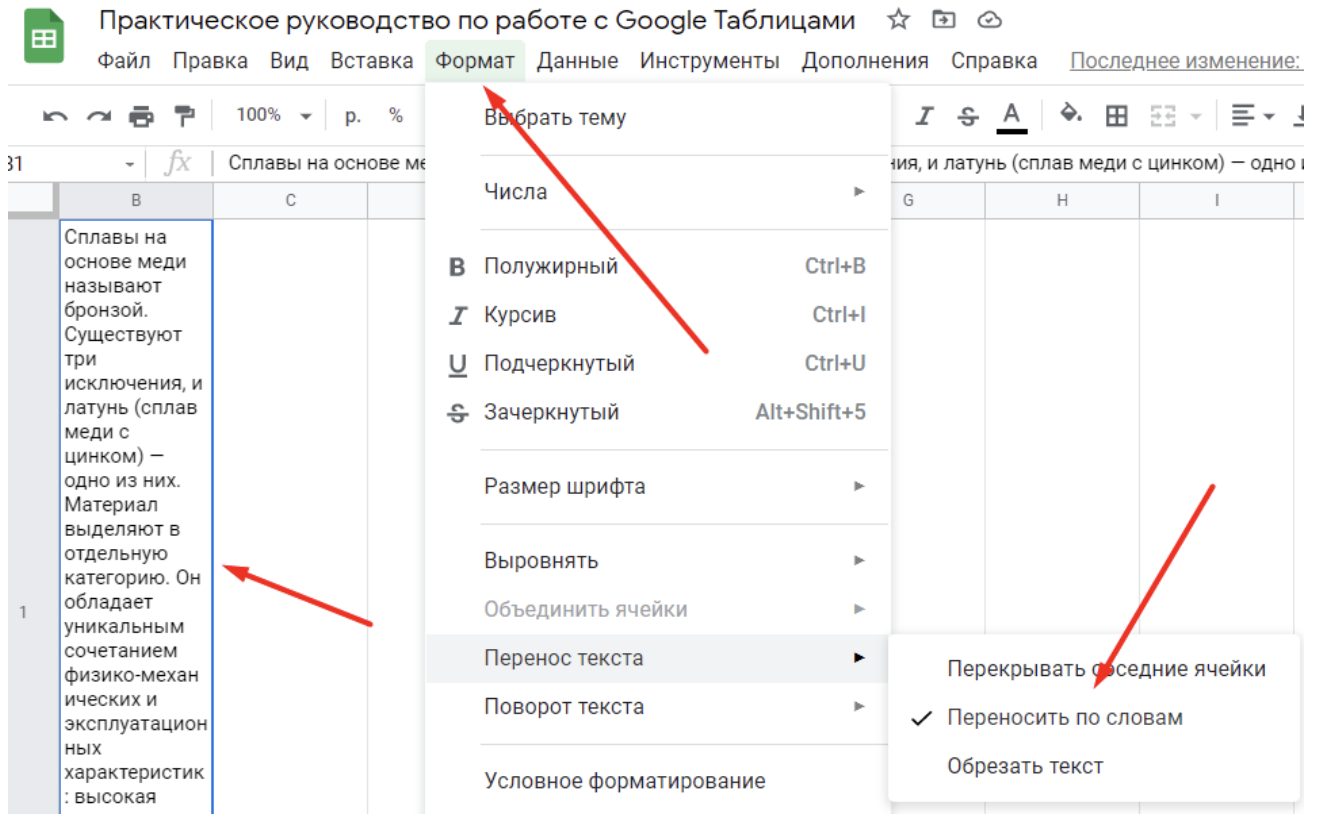Open the fill color bucket picker

(1072, 115)
